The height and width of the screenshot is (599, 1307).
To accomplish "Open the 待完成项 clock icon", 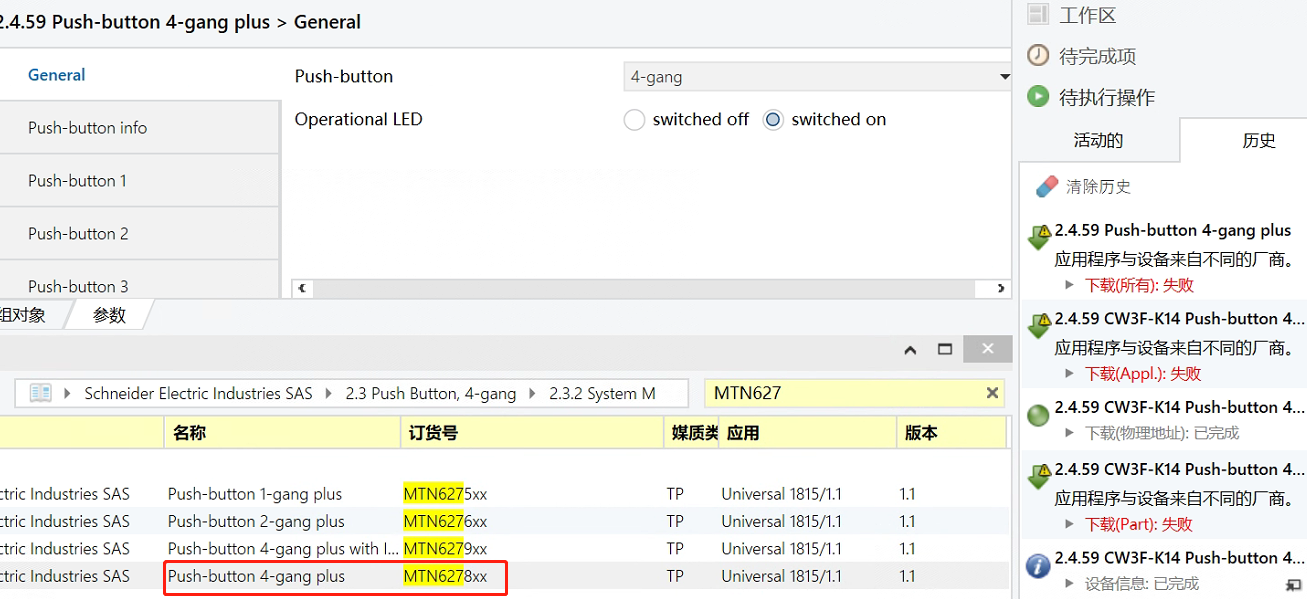I will [1039, 55].
